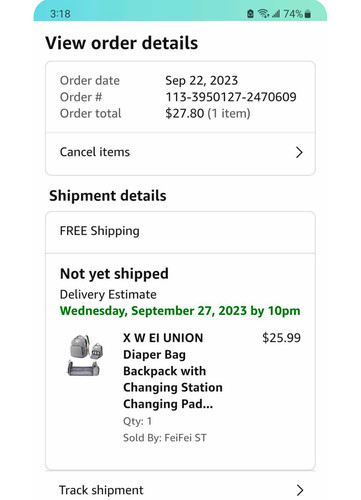Image resolution: width=361 pixels, height=500 pixels.
Task: Tap the delivery estimate date text
Action: [180, 311]
